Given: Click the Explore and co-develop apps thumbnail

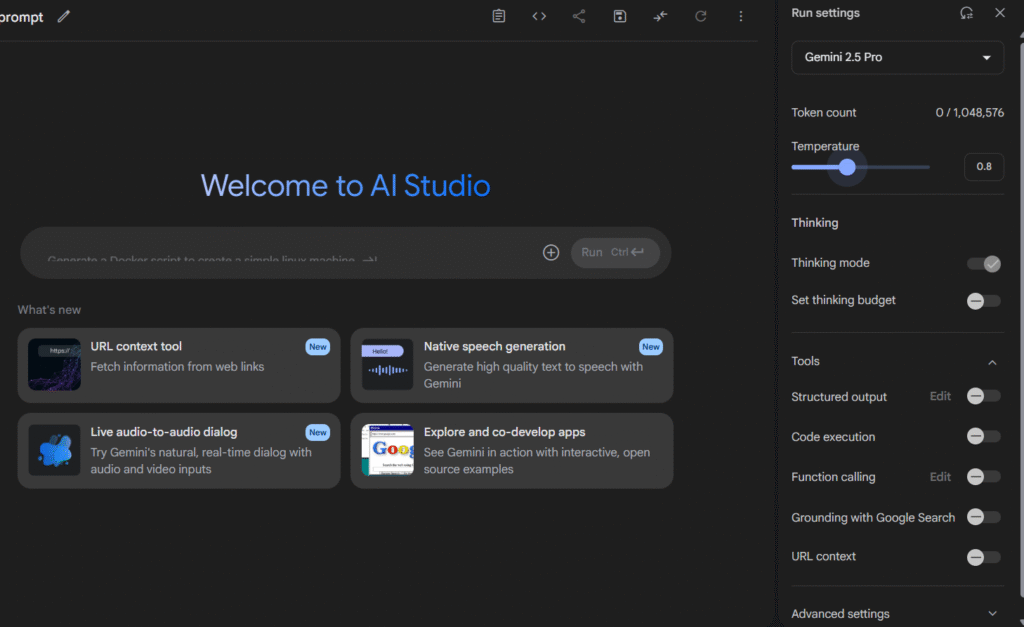Looking at the screenshot, I should tap(387, 450).
